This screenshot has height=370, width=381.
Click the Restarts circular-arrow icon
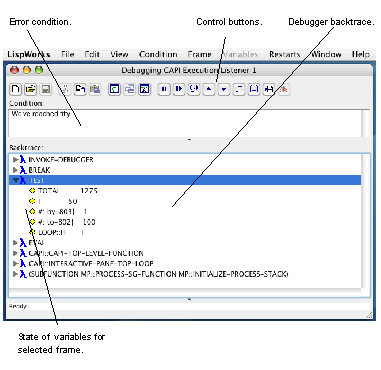[194, 89]
